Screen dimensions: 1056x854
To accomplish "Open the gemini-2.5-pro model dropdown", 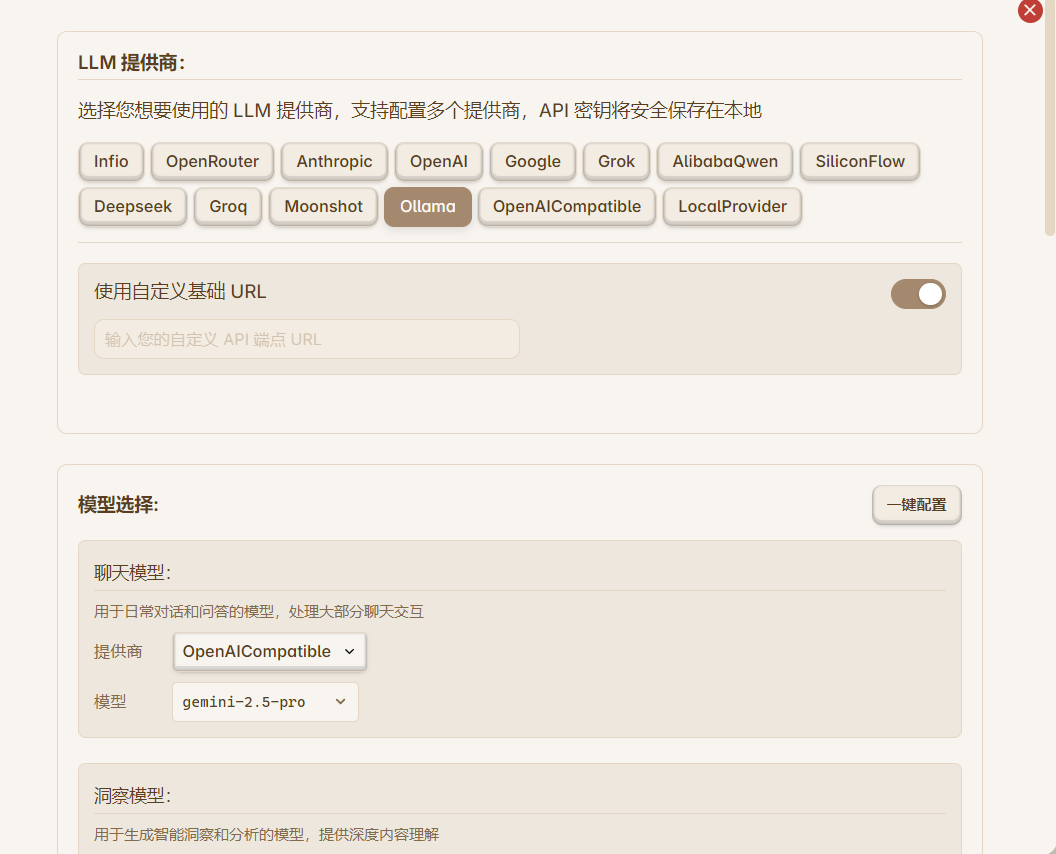I will 265,702.
